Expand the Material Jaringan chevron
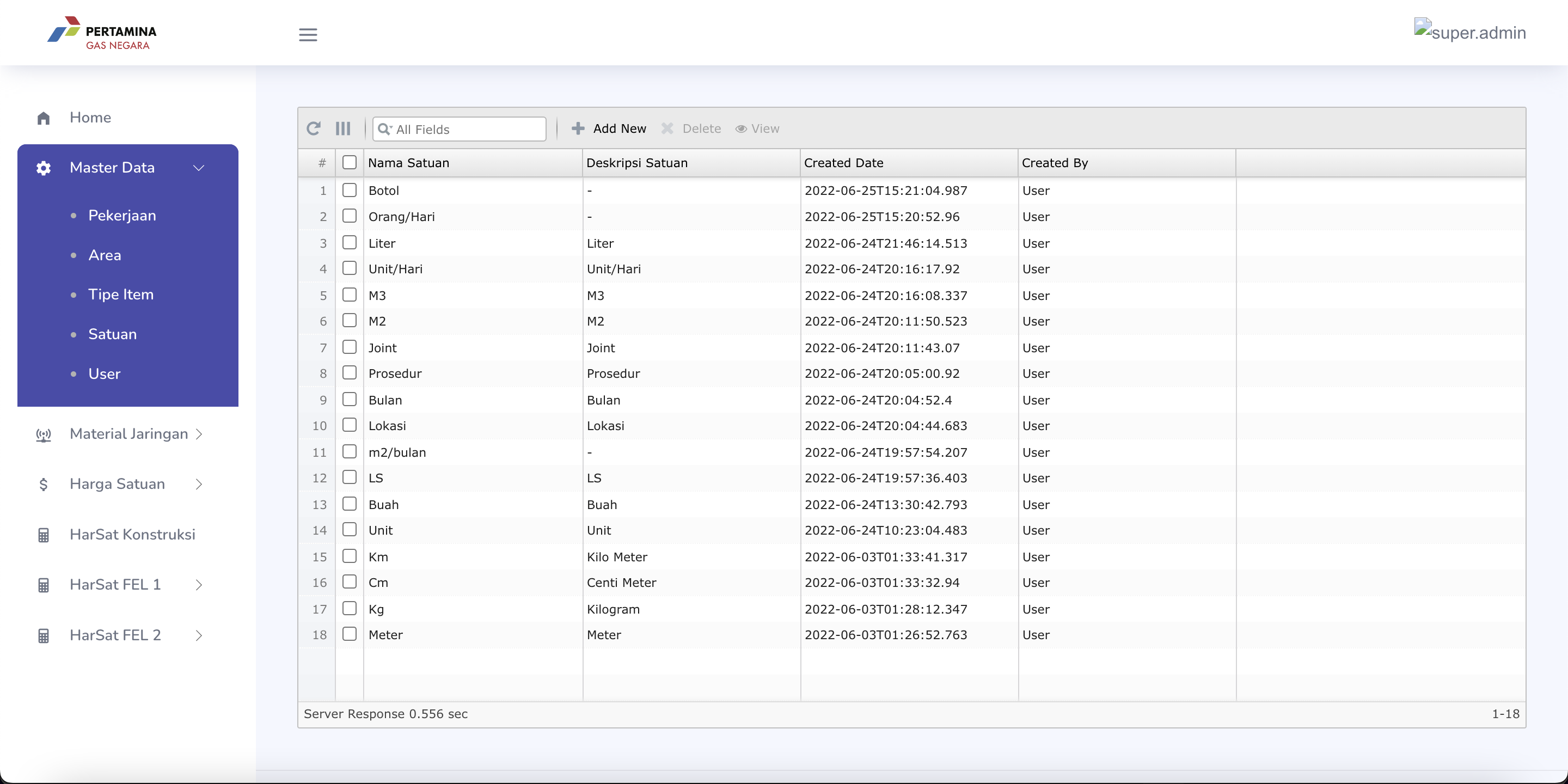The image size is (1568, 784). pyautogui.click(x=199, y=434)
